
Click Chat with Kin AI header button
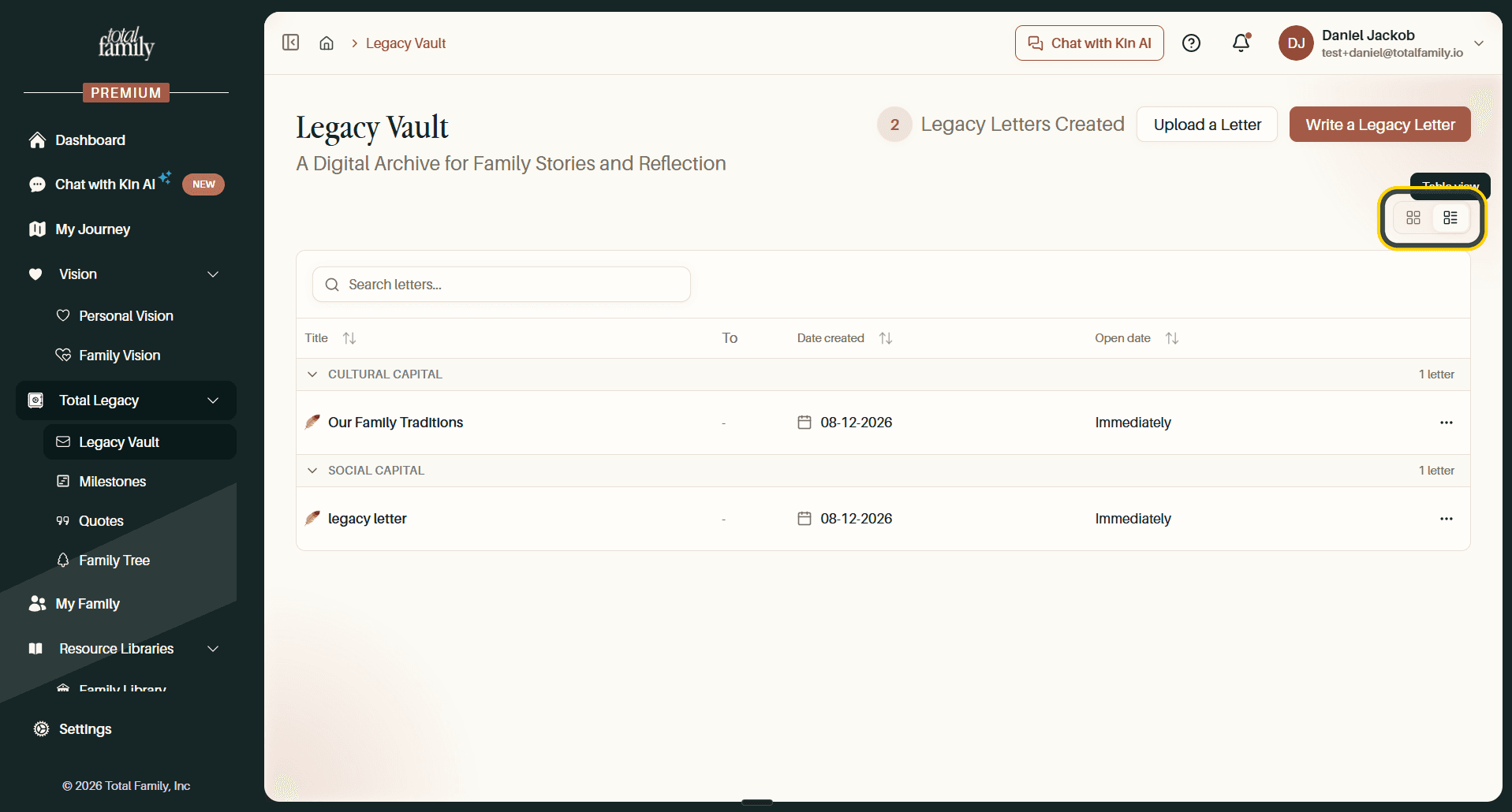point(1089,43)
